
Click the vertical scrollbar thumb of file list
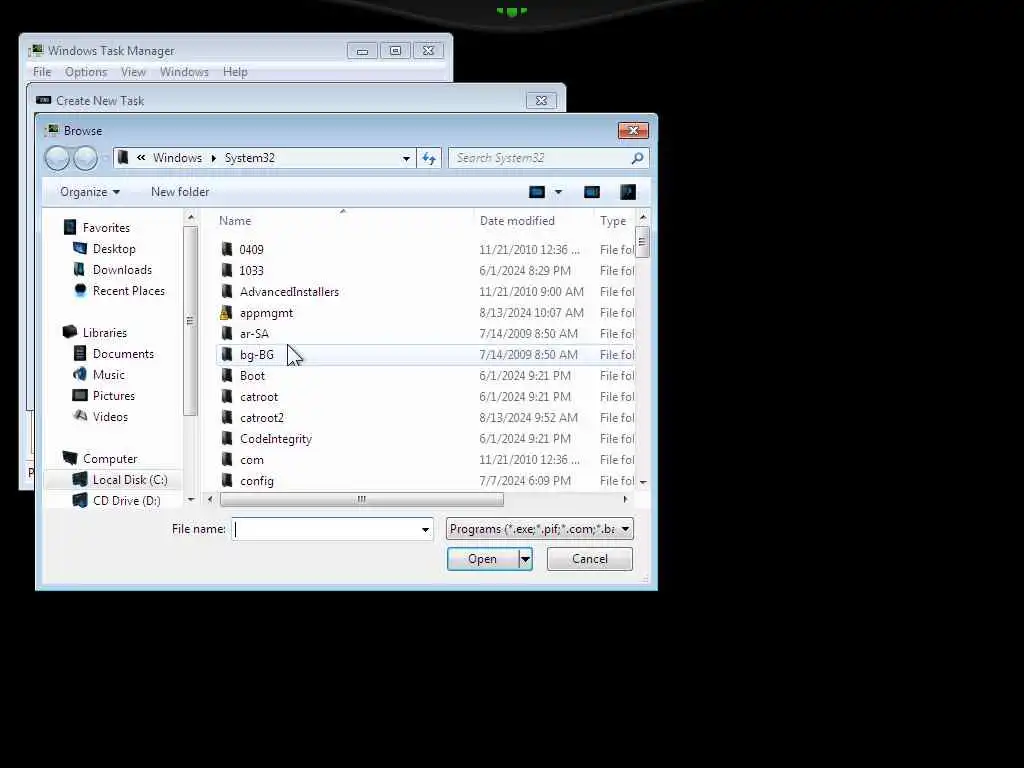click(x=643, y=242)
